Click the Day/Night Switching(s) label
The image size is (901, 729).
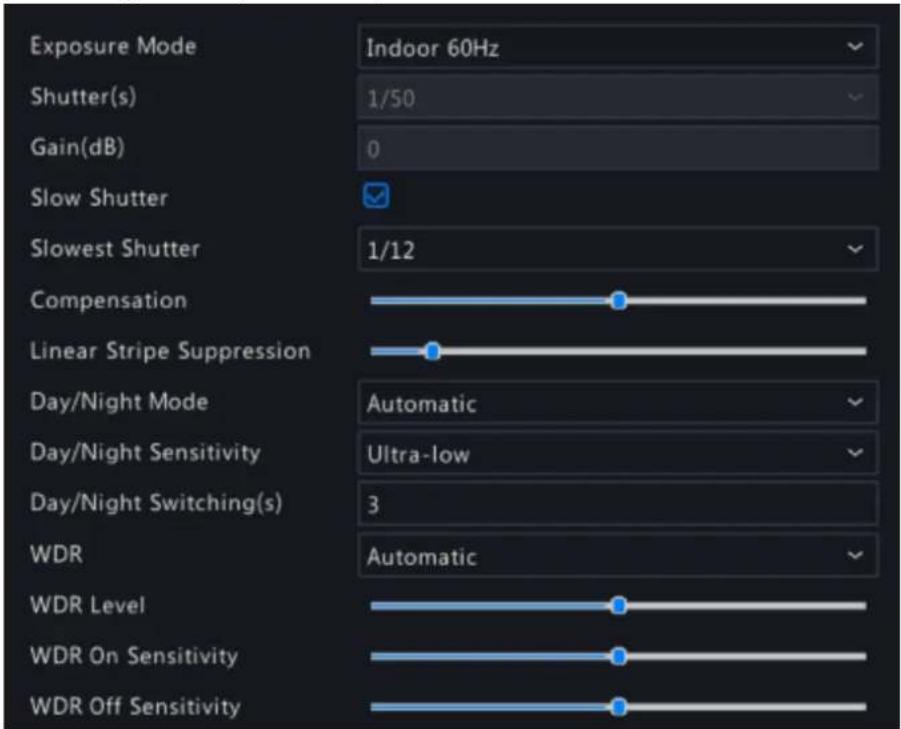156,503
